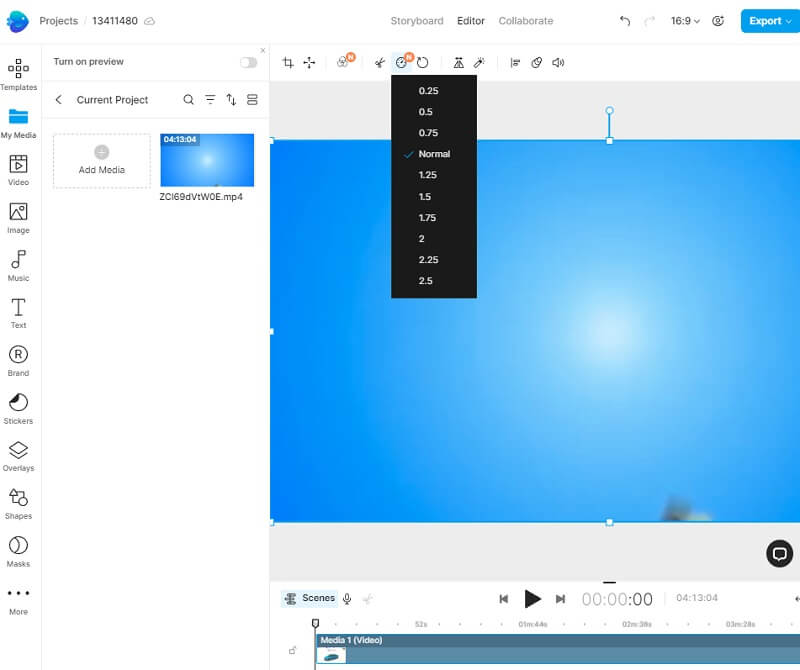Open clip volume settings via speaker icon
Screen dimensions: 800x670
[558, 62]
